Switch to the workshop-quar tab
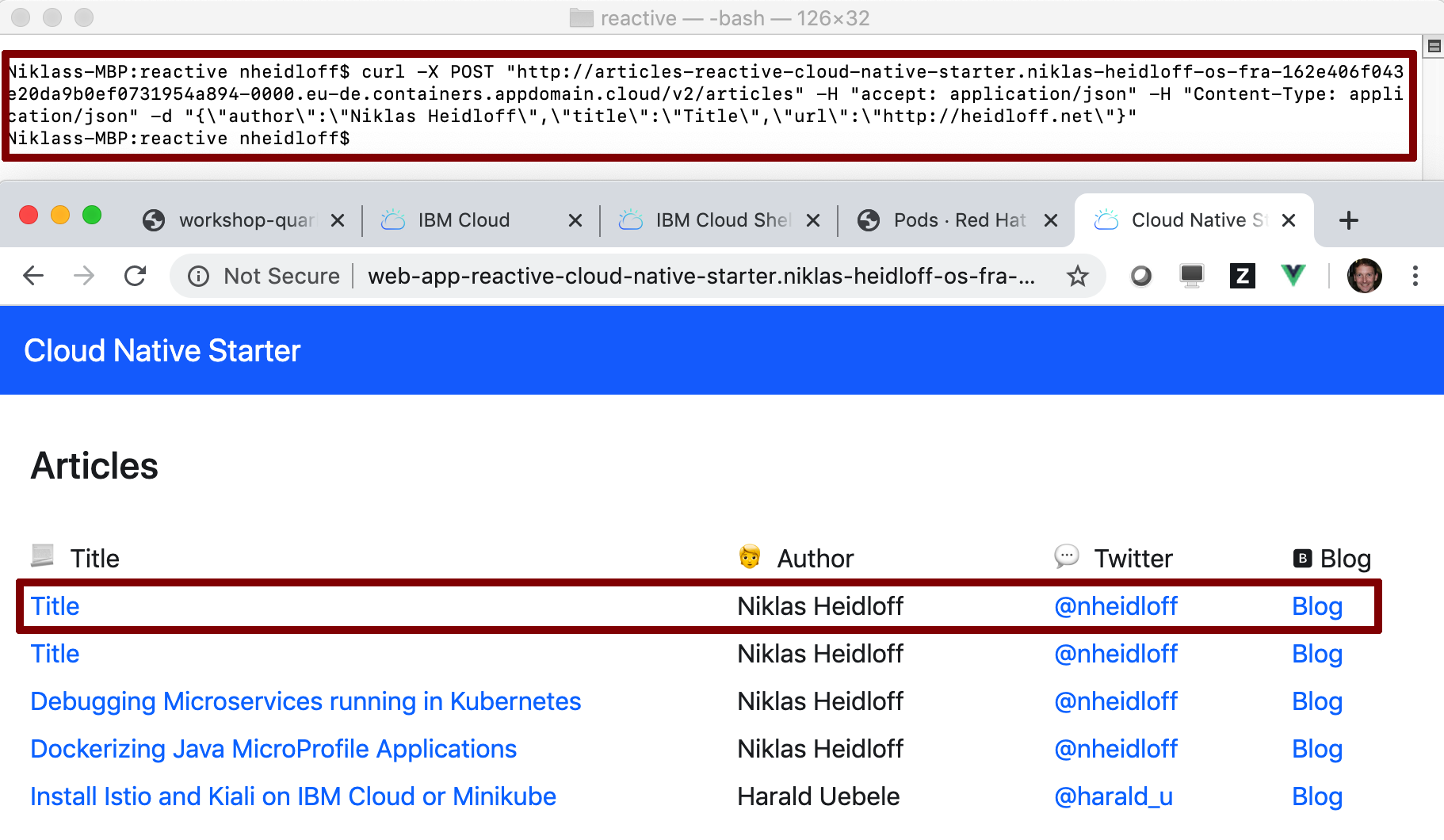1444x840 pixels. [243, 220]
